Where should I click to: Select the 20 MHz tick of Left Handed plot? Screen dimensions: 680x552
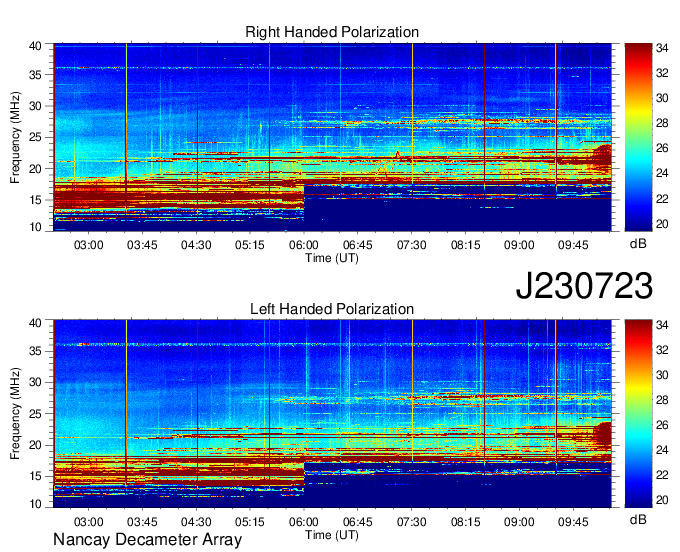pos(35,445)
